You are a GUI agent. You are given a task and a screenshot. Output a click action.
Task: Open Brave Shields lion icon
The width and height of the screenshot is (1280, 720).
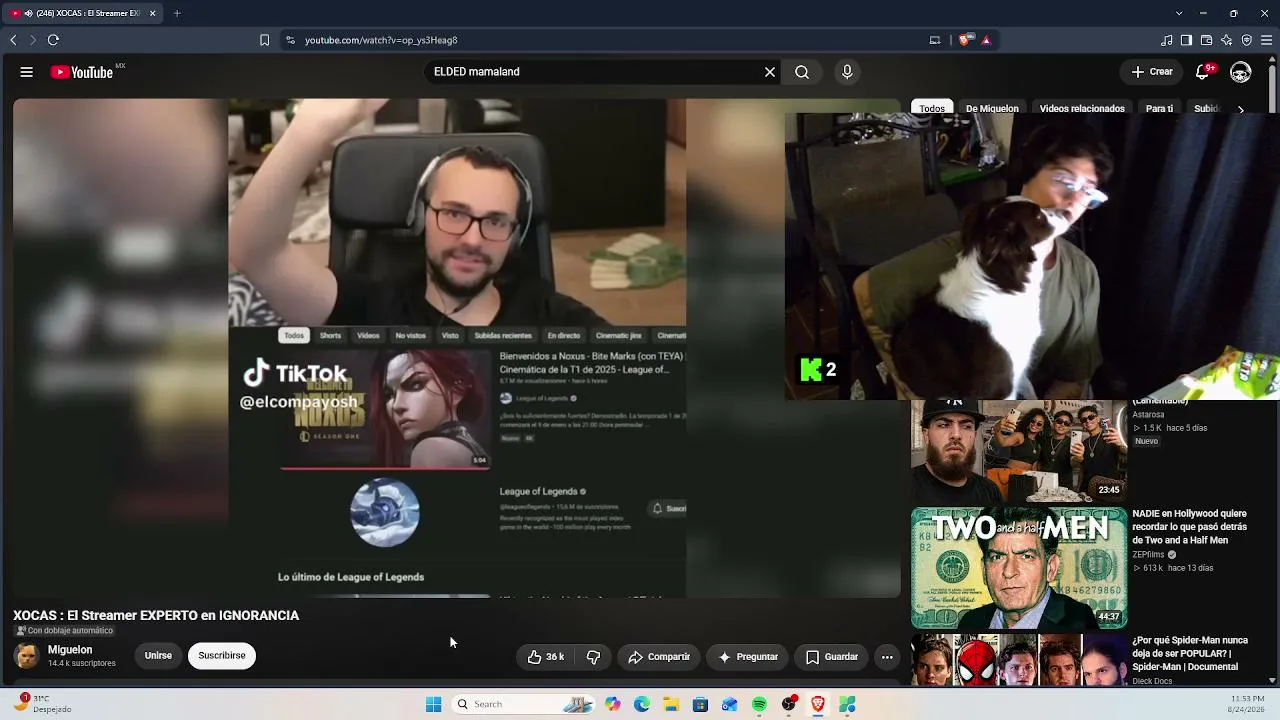(x=964, y=40)
